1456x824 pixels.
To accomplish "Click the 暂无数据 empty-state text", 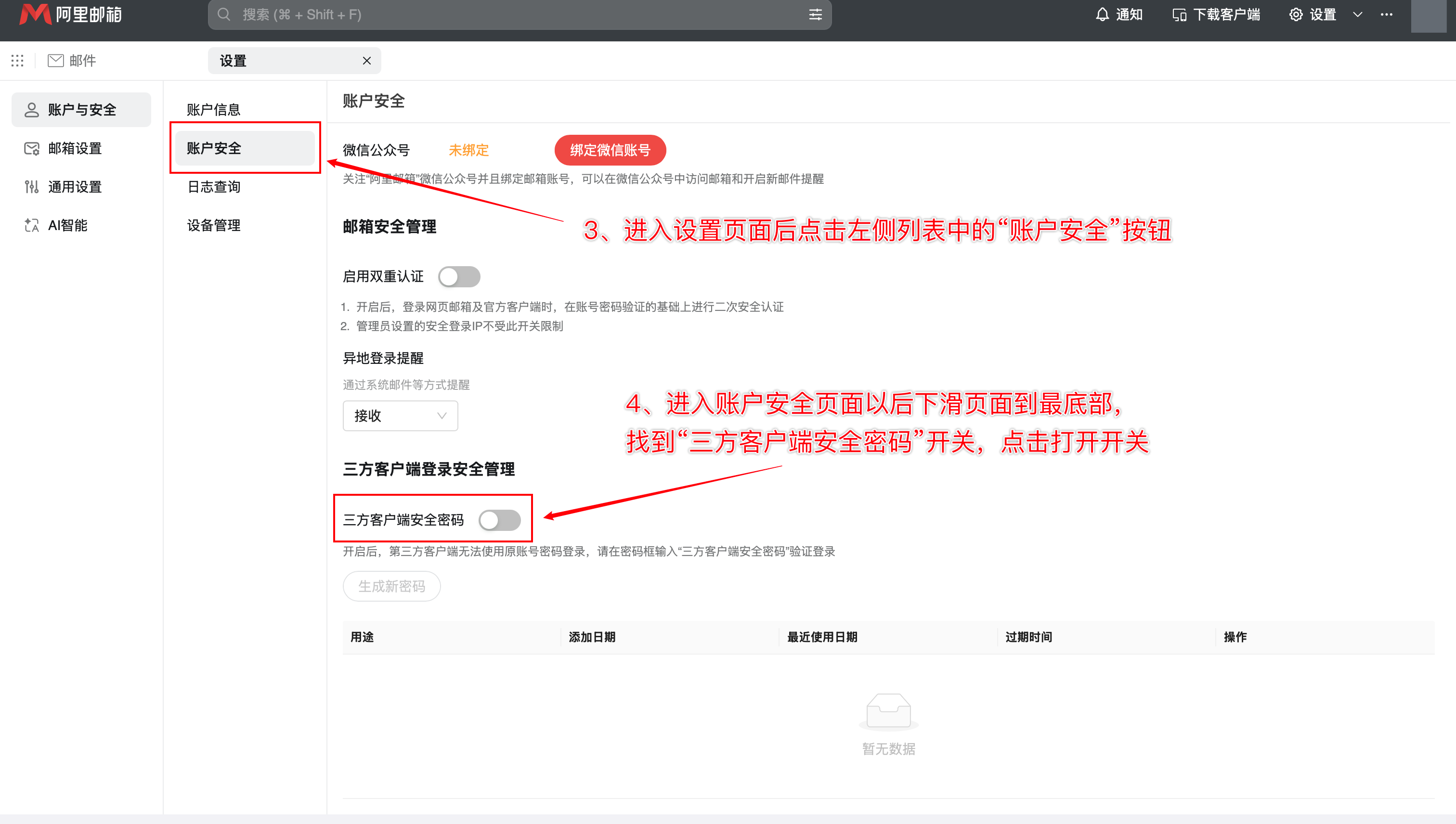I will pos(889,749).
